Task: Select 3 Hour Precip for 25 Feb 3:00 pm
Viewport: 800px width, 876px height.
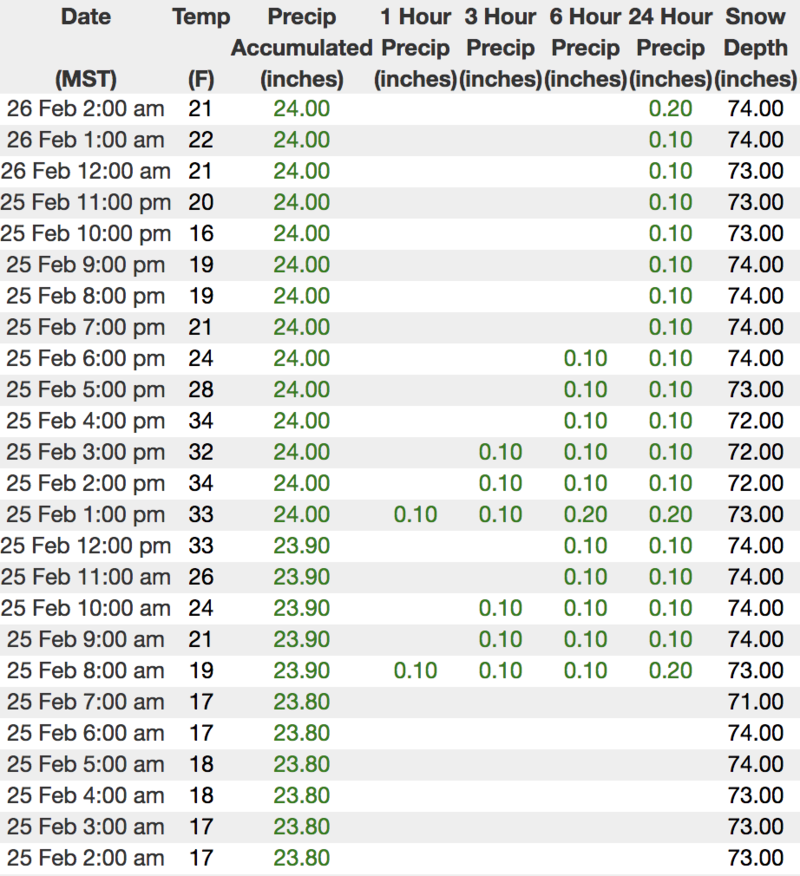Action: [500, 452]
